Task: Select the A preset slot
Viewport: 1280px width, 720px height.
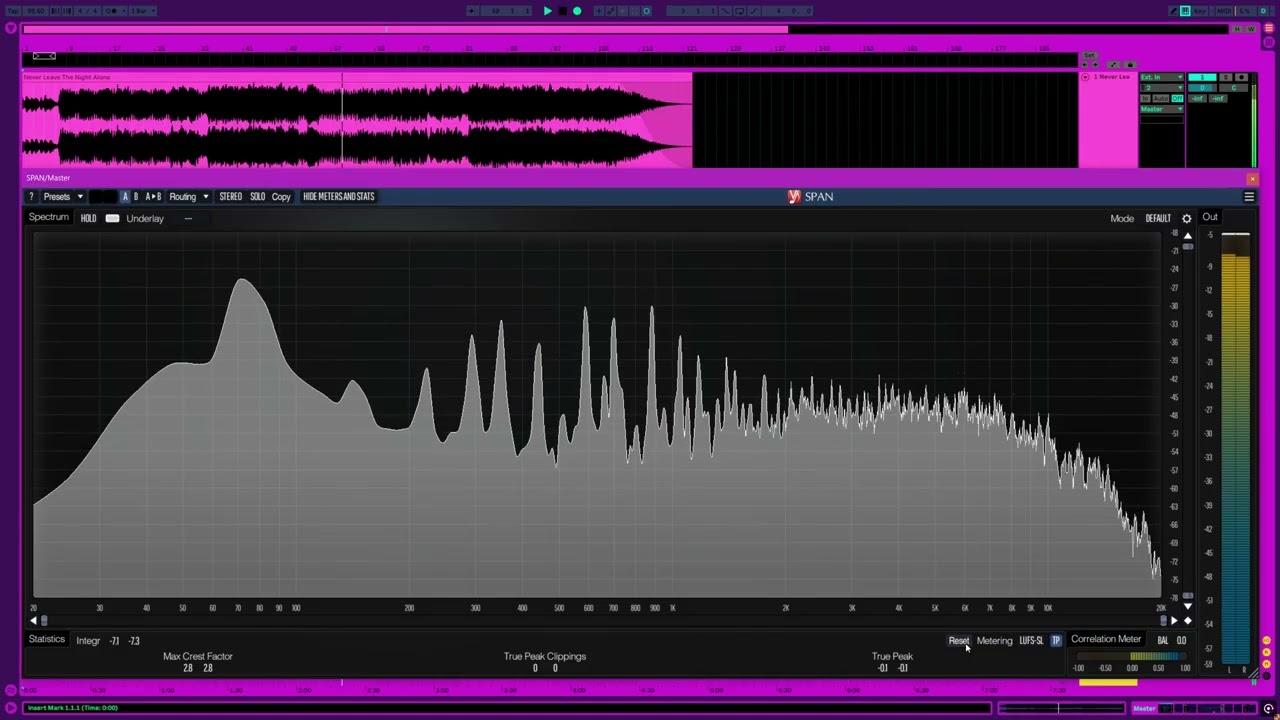Action: tap(125, 197)
